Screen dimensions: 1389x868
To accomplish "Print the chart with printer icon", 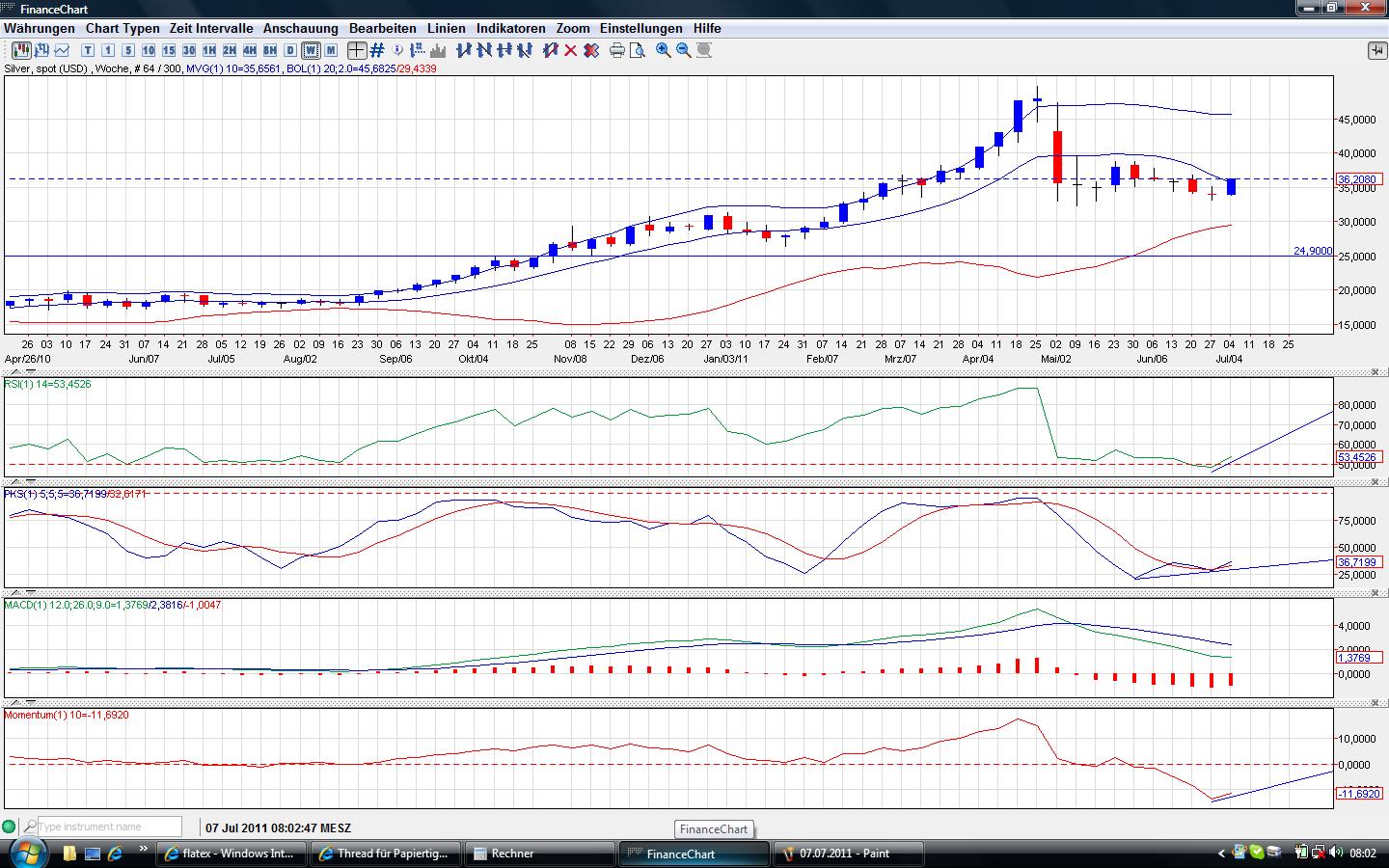I will tap(617, 50).
